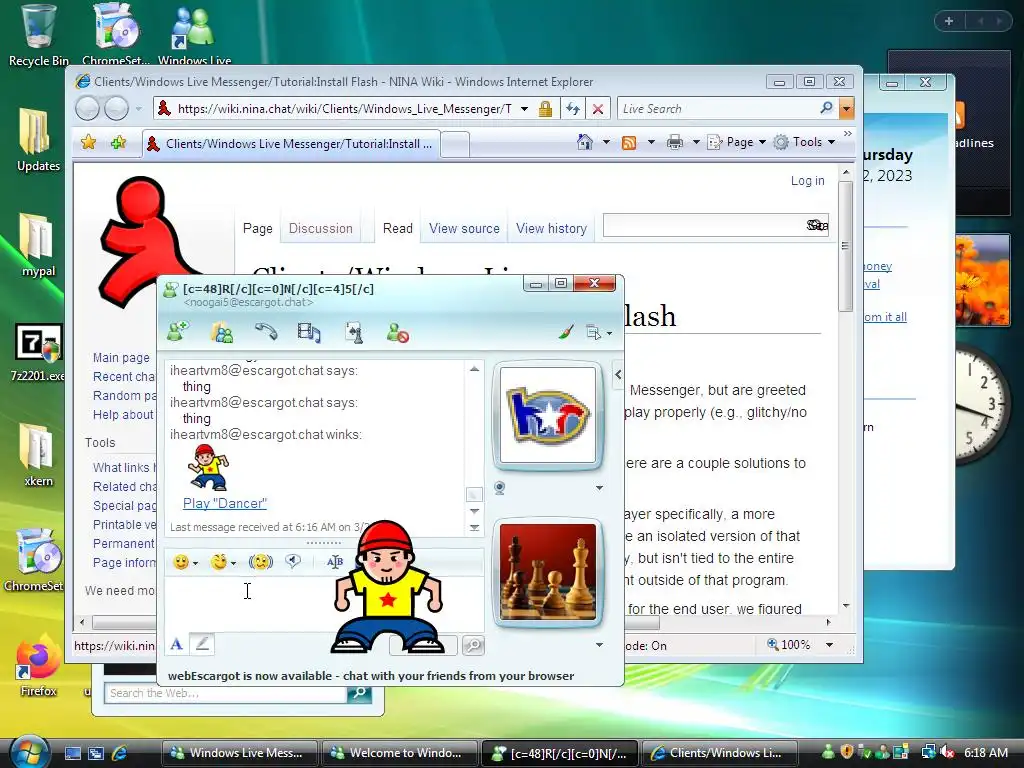The width and height of the screenshot is (1024, 768).
Task: Open emoticon dropdown arrow
Action: 195,563
